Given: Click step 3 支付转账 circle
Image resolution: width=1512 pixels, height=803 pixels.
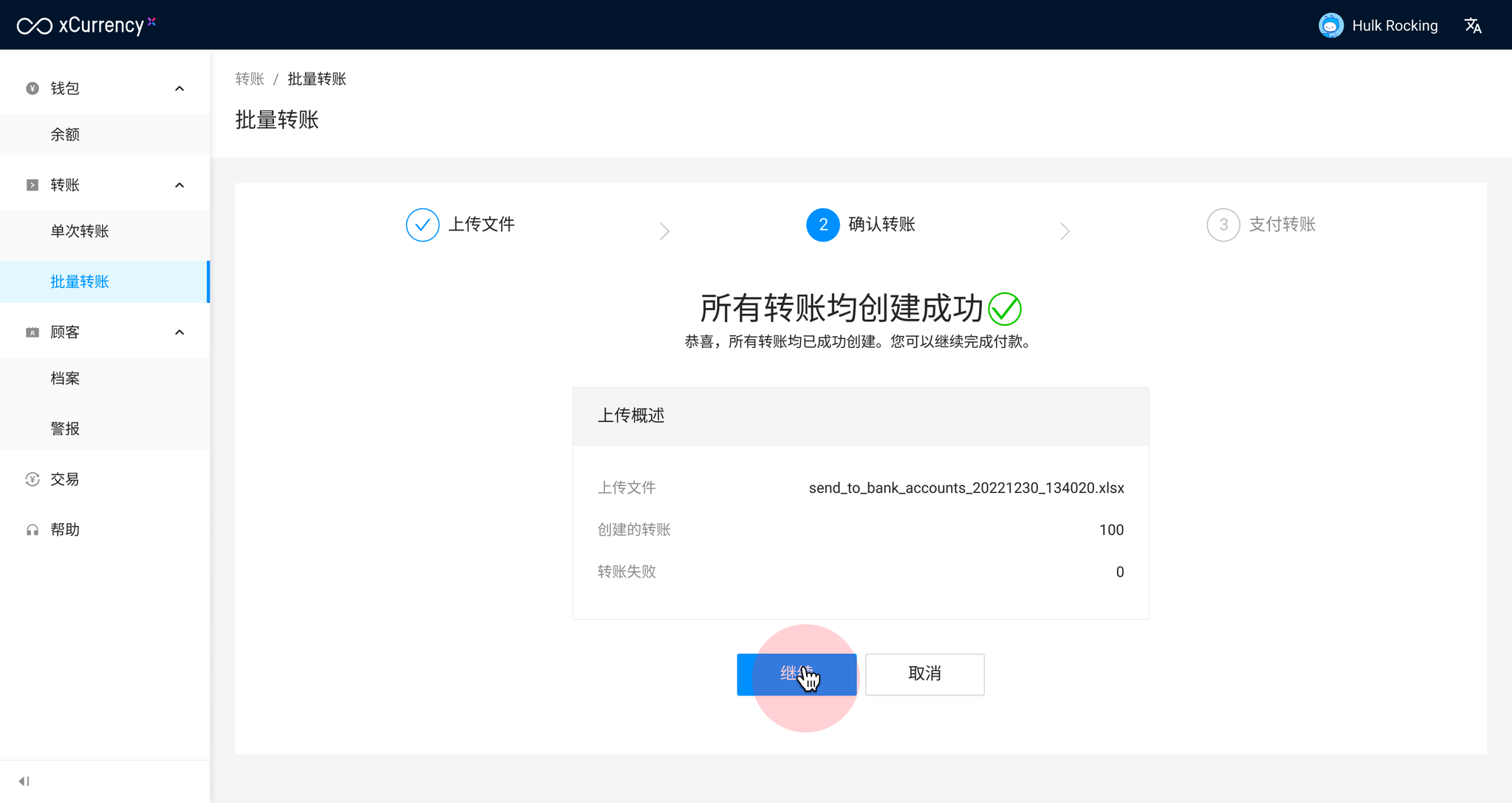Looking at the screenshot, I should pyautogui.click(x=1223, y=225).
